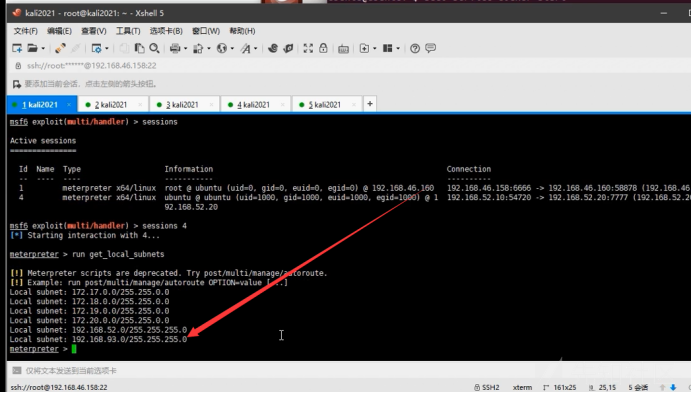Open the 工具(T) menu
This screenshot has width=692, height=393.
point(128,31)
